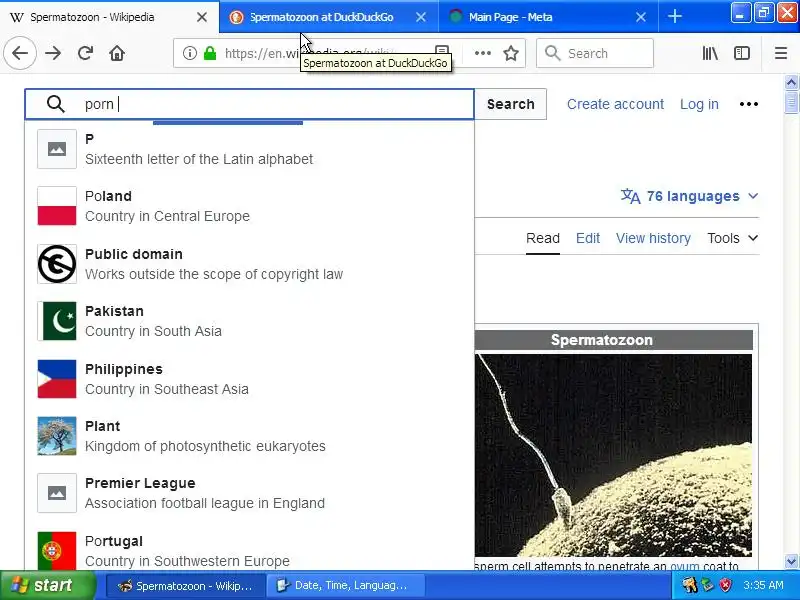Choose the Portugal suggestion title

coord(114,541)
